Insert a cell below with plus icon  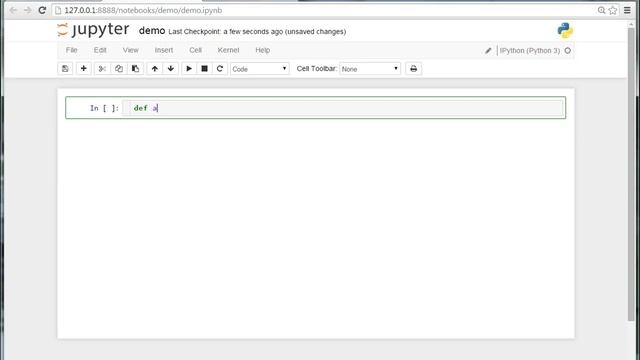[x=84, y=69]
